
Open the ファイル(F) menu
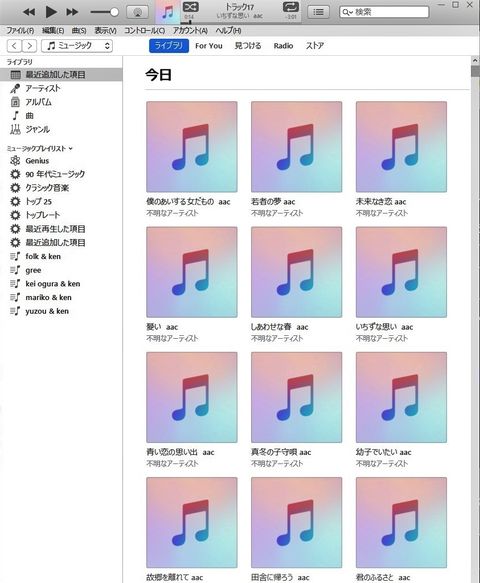20,30
